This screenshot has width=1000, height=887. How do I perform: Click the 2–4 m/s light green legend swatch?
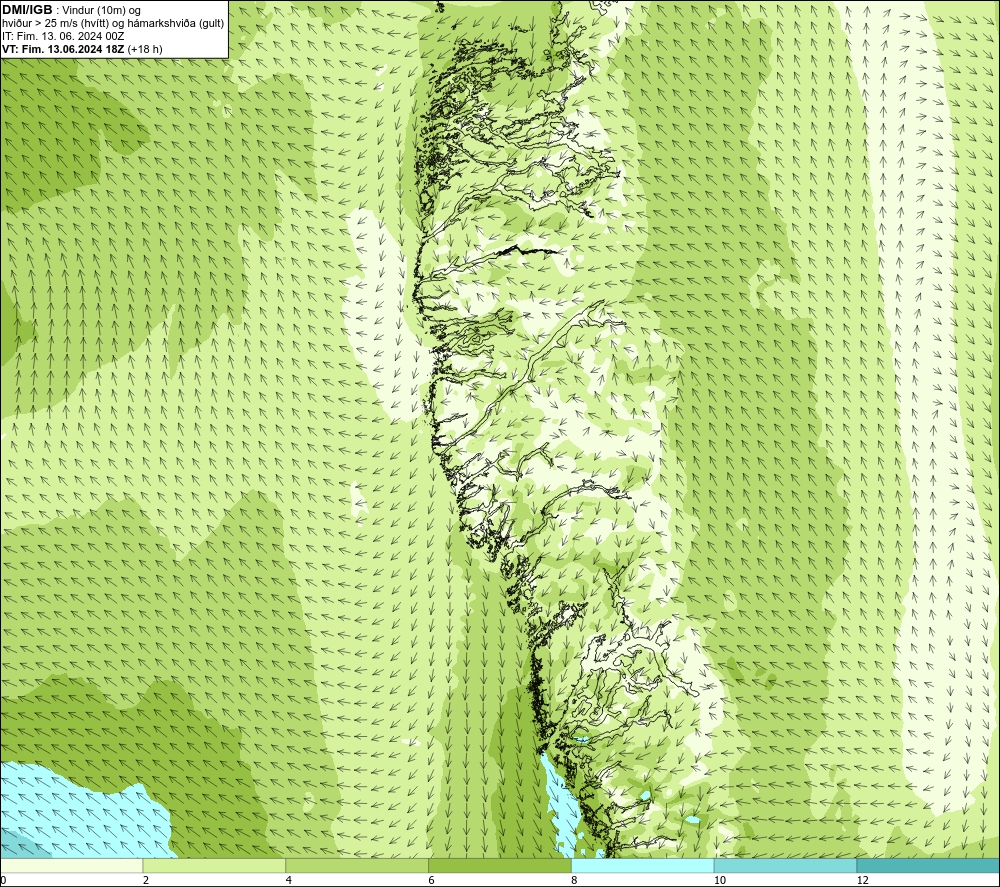(214, 865)
